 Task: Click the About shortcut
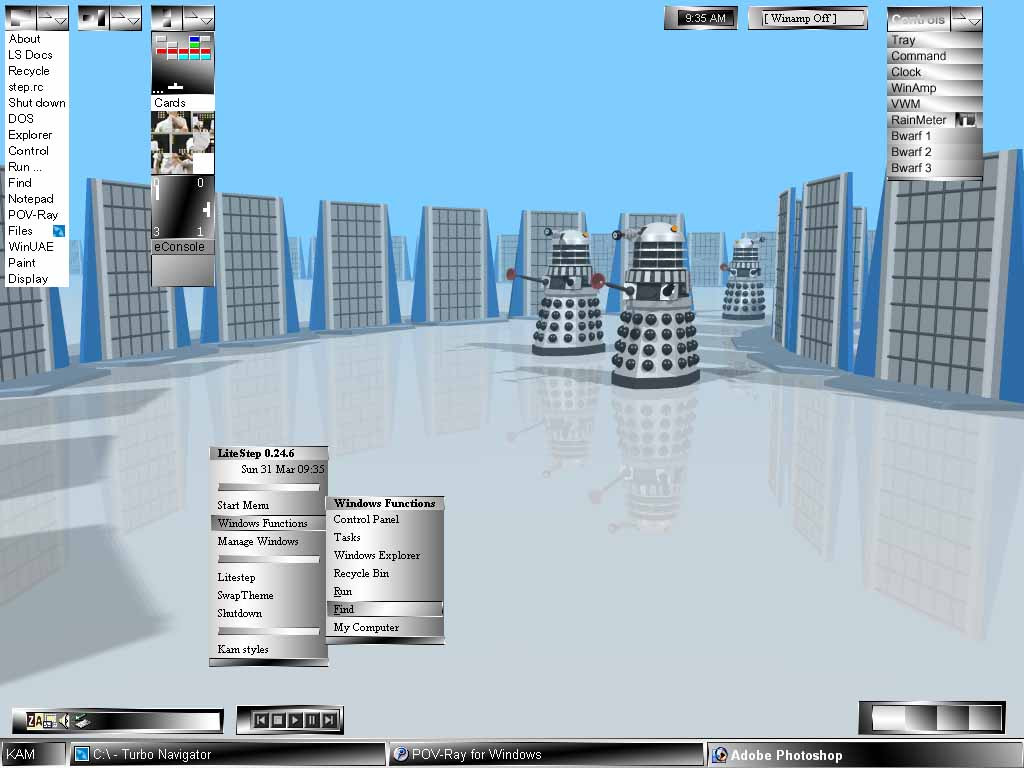[37, 39]
